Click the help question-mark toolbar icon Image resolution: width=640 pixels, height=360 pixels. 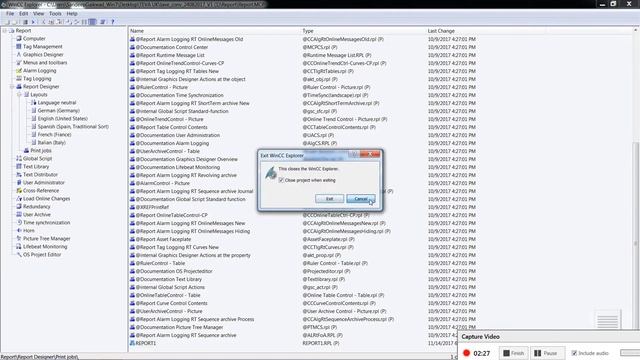tap(113, 22)
